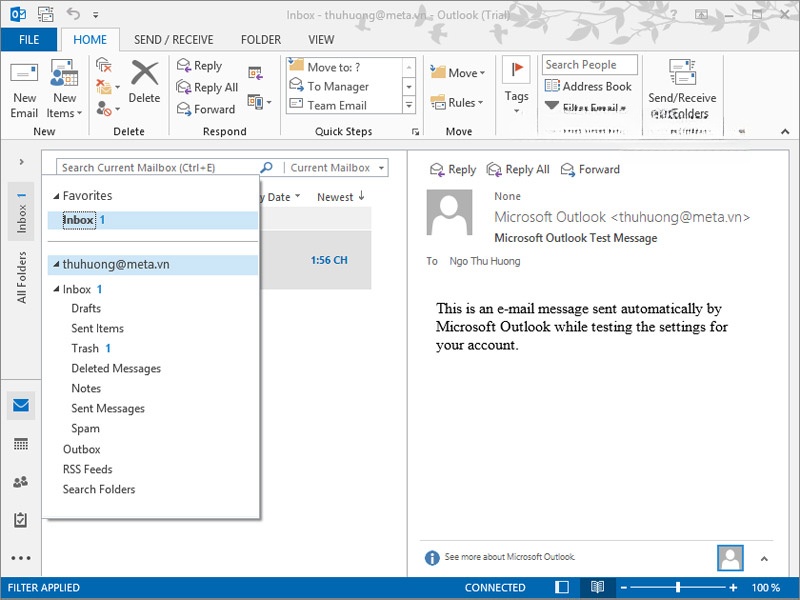Open the Outbox folder
This screenshot has height=600, width=800.
82,449
